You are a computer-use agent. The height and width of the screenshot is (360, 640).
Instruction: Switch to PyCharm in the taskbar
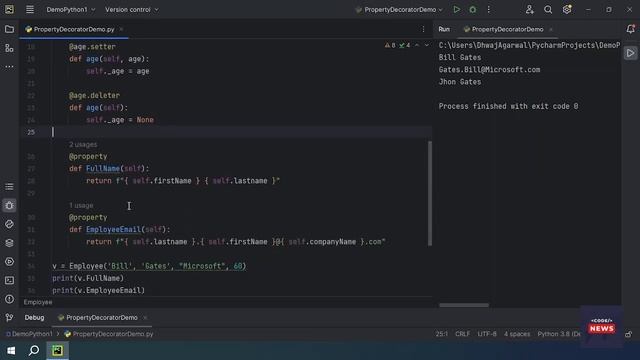point(58,350)
